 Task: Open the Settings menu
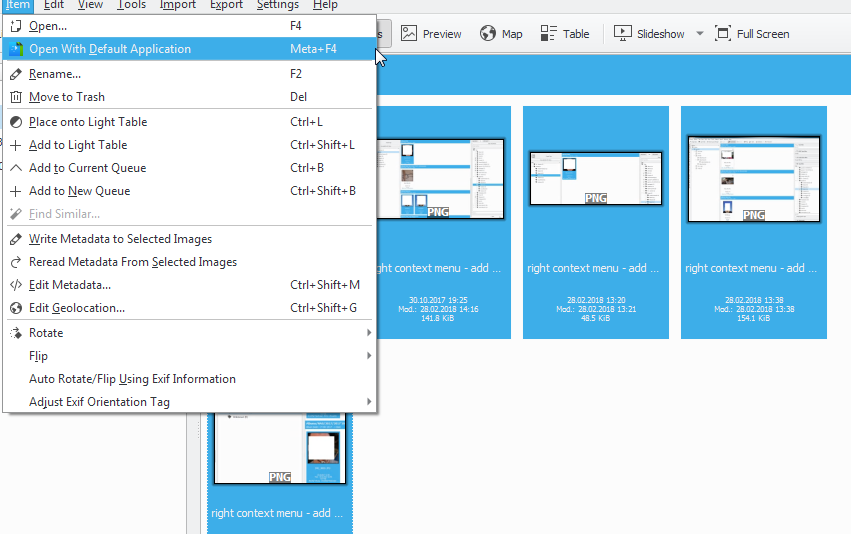(x=277, y=5)
